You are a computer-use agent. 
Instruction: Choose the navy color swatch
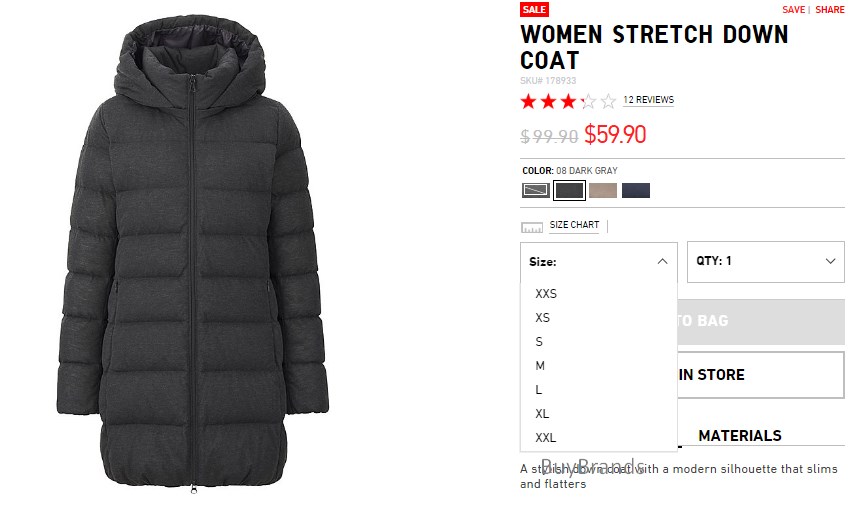pyautogui.click(x=636, y=191)
